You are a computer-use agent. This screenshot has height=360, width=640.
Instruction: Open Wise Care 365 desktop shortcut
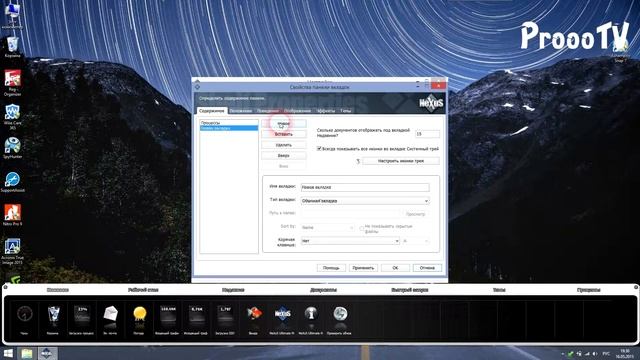[x=12, y=117]
